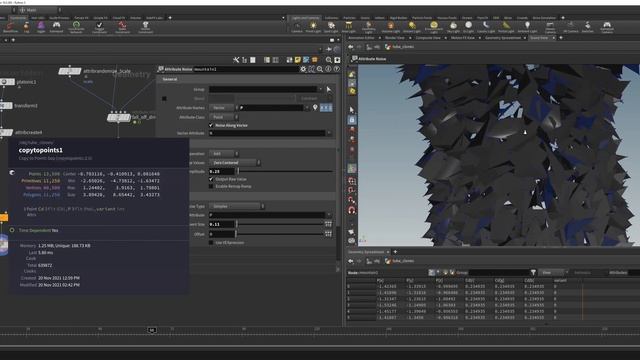The image size is (640, 360).
Task: Select the Geometry Light shelf tool
Action: pyautogui.click(x=369, y=27)
